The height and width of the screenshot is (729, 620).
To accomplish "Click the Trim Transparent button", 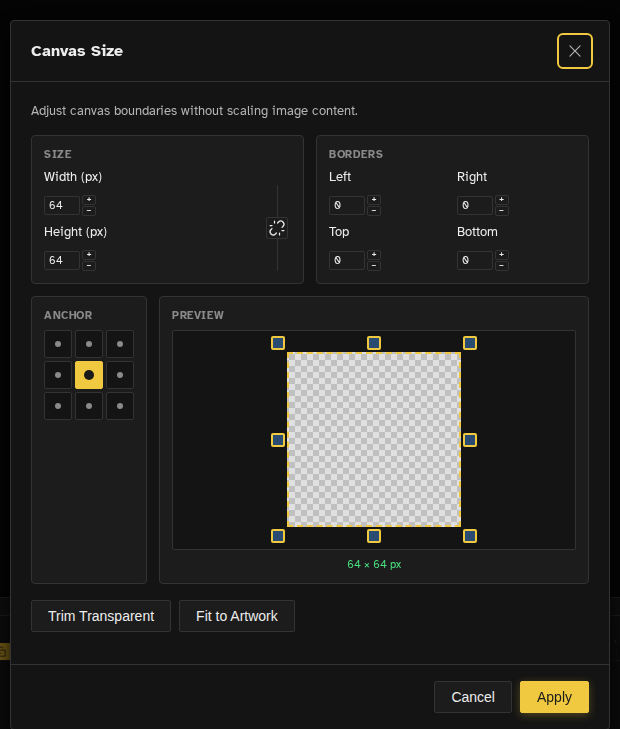I will [101, 616].
